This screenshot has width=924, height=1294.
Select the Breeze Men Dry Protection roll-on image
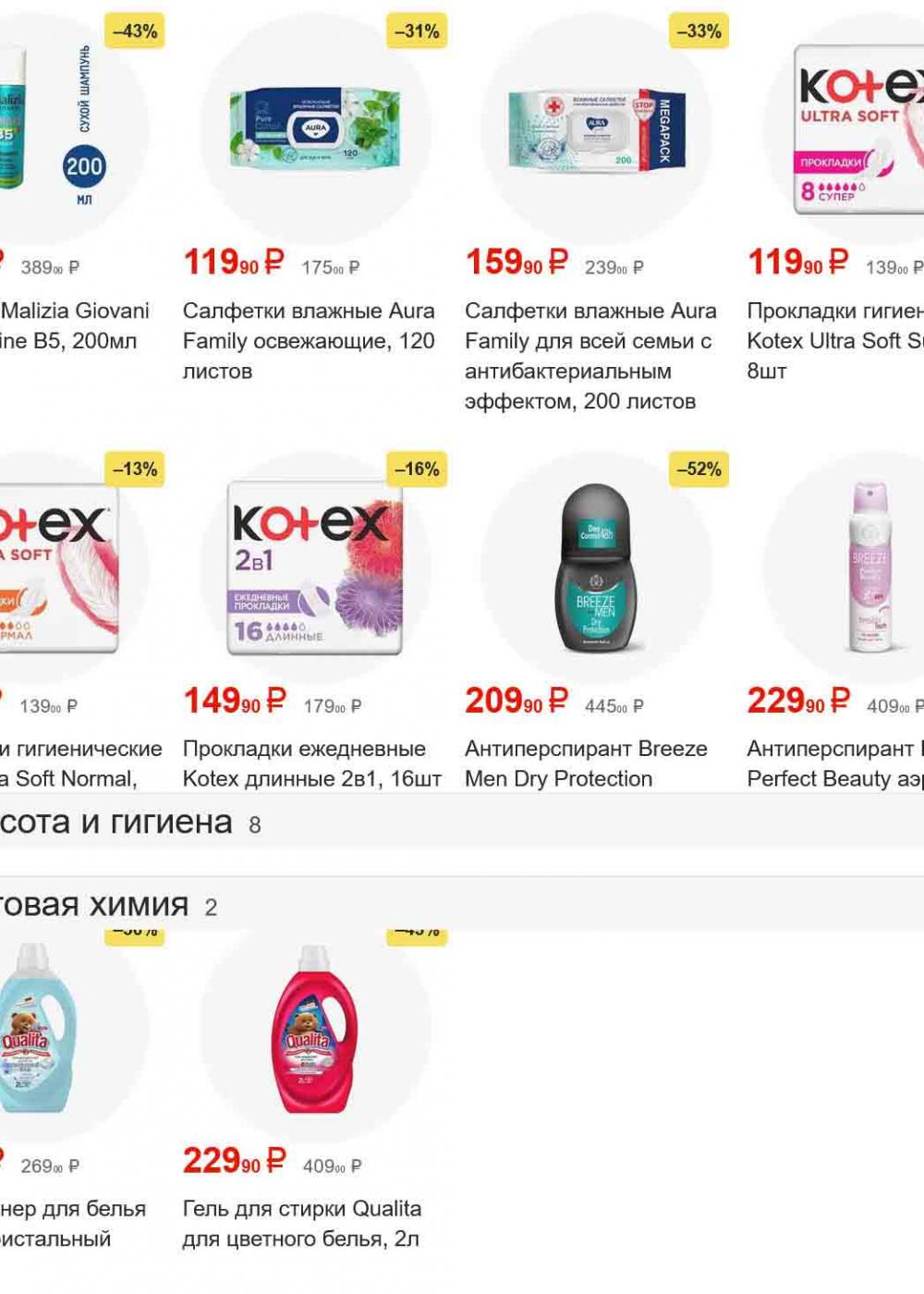tap(597, 568)
